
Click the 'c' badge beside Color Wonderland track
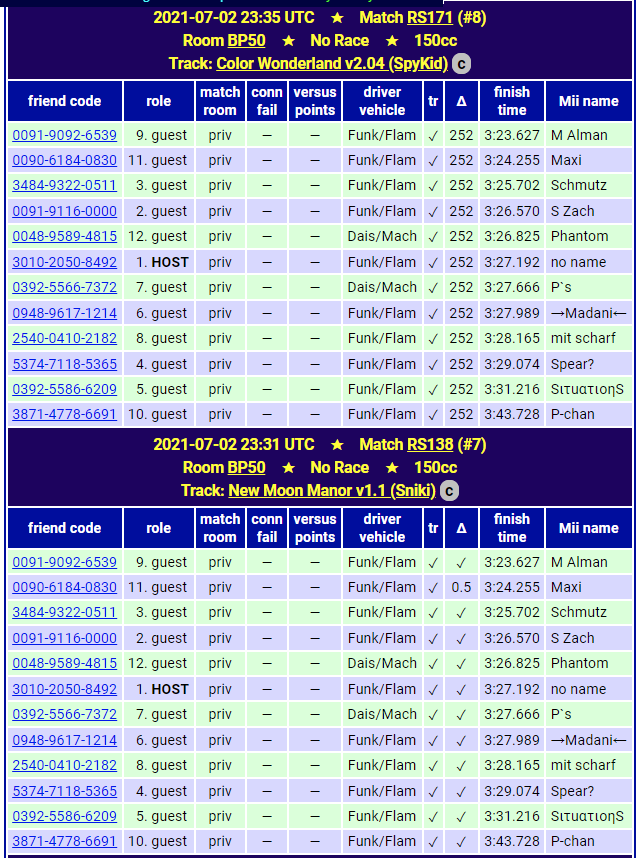point(461,64)
